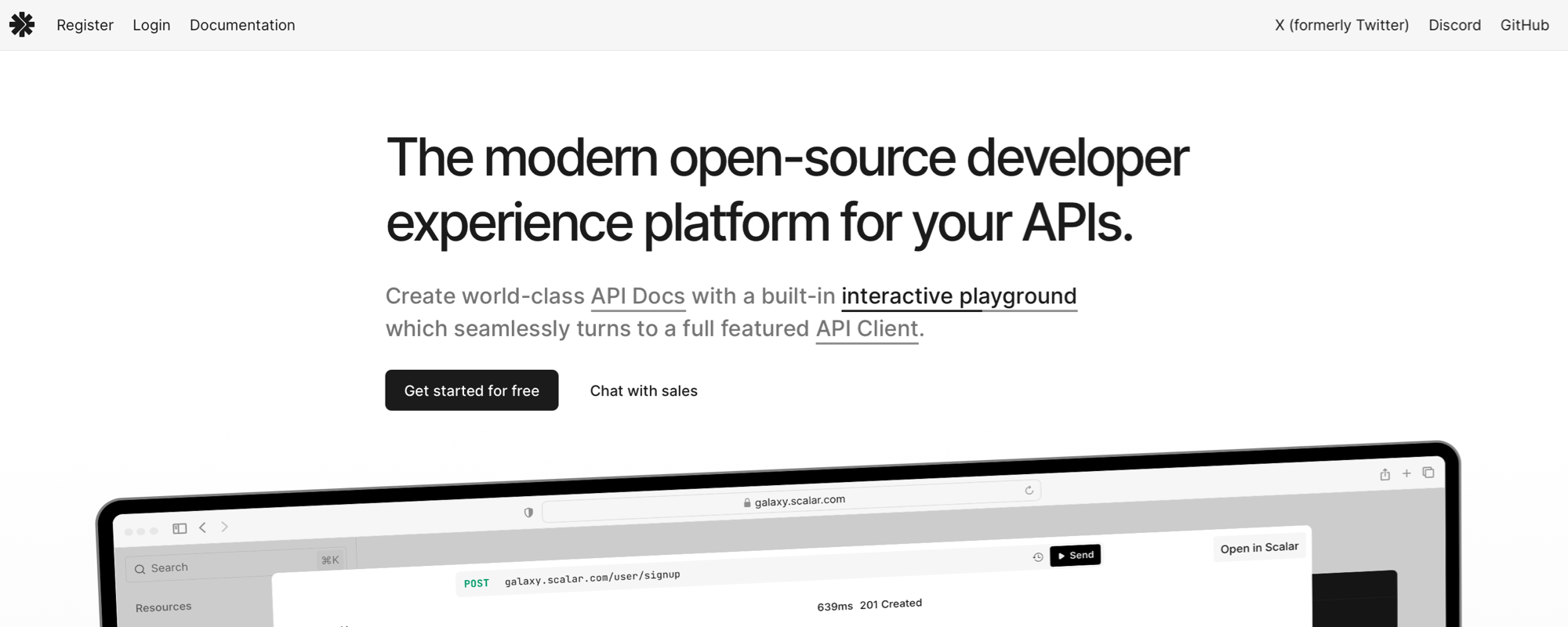Click Chat with sales
The image size is (1568, 627).
644,390
